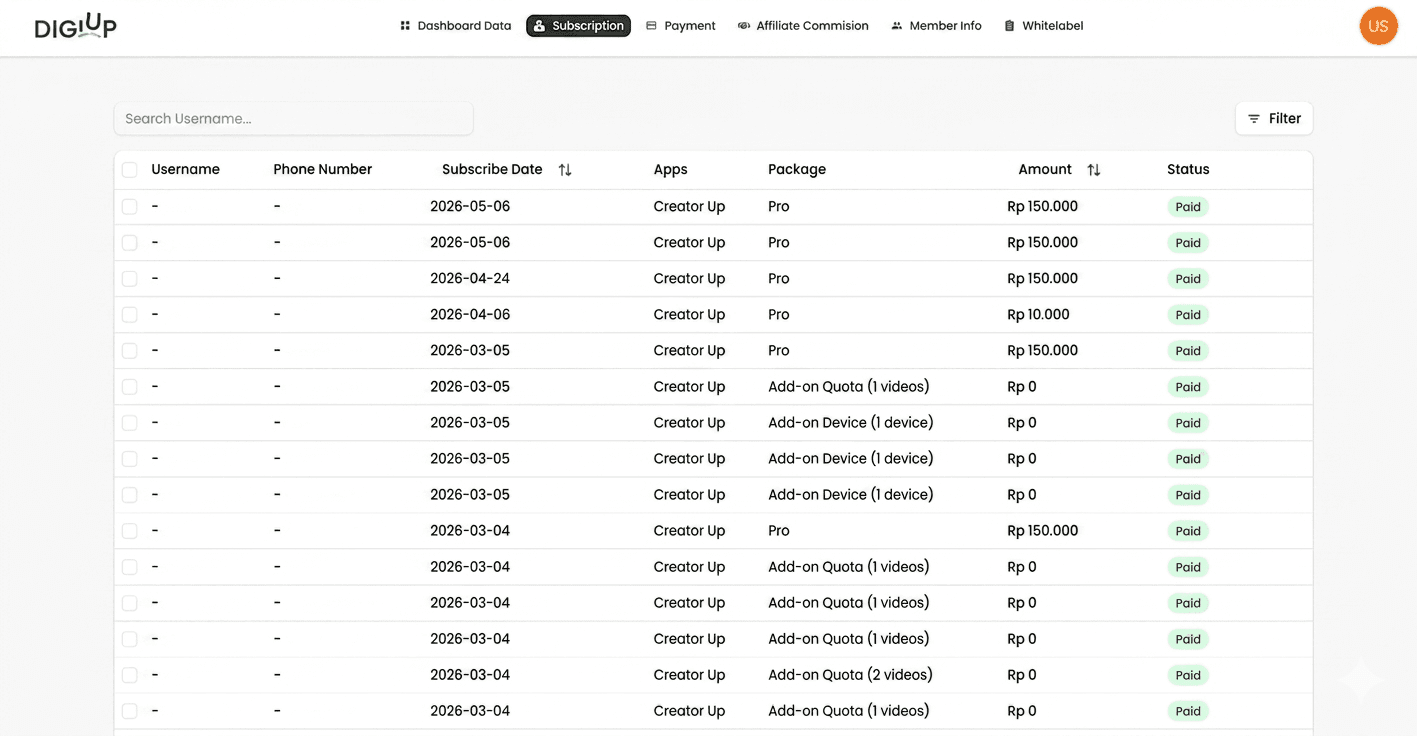Click the Status column header
The image size is (1417, 736).
(1188, 170)
